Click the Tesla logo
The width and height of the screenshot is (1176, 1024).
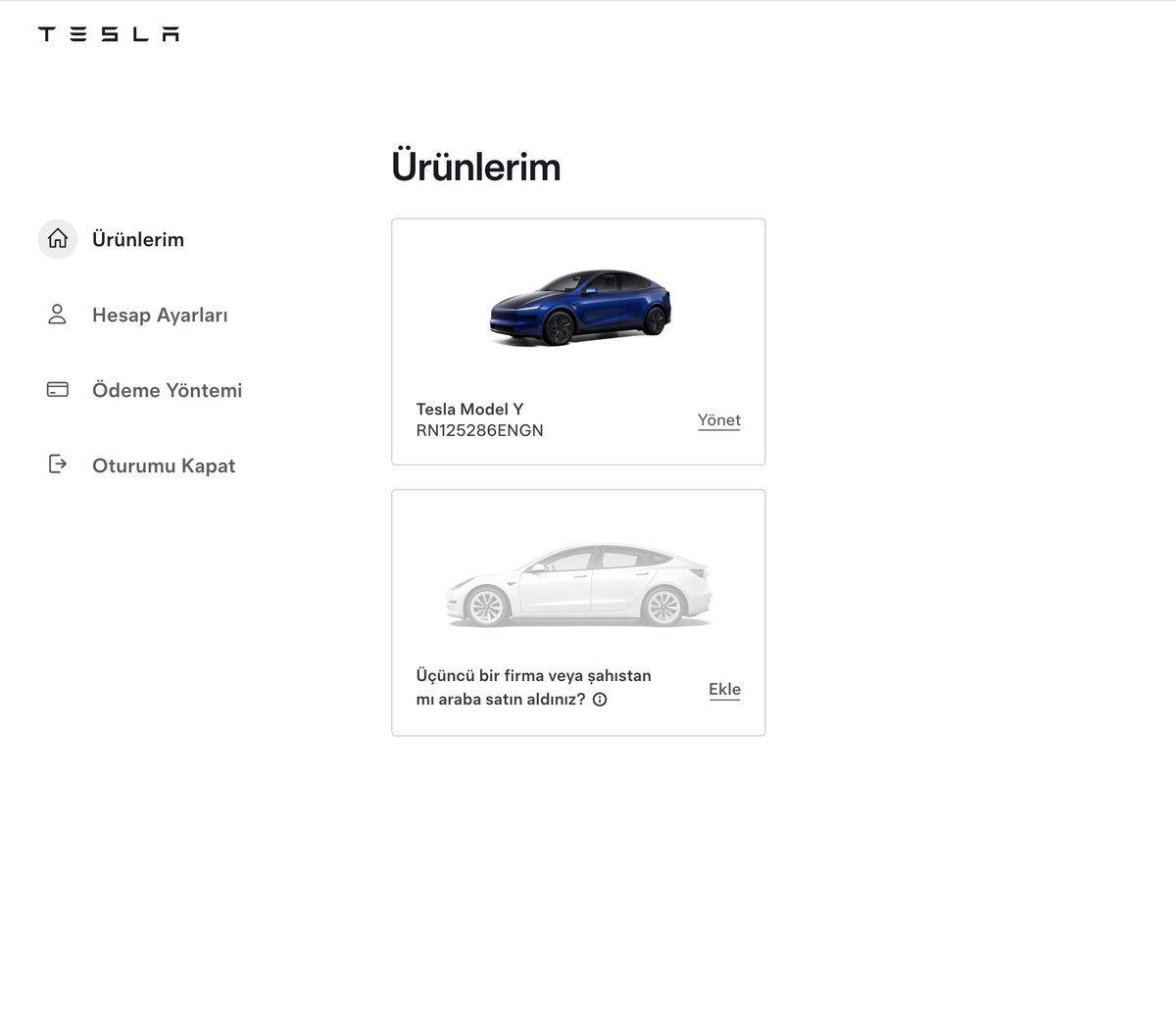[x=109, y=34]
